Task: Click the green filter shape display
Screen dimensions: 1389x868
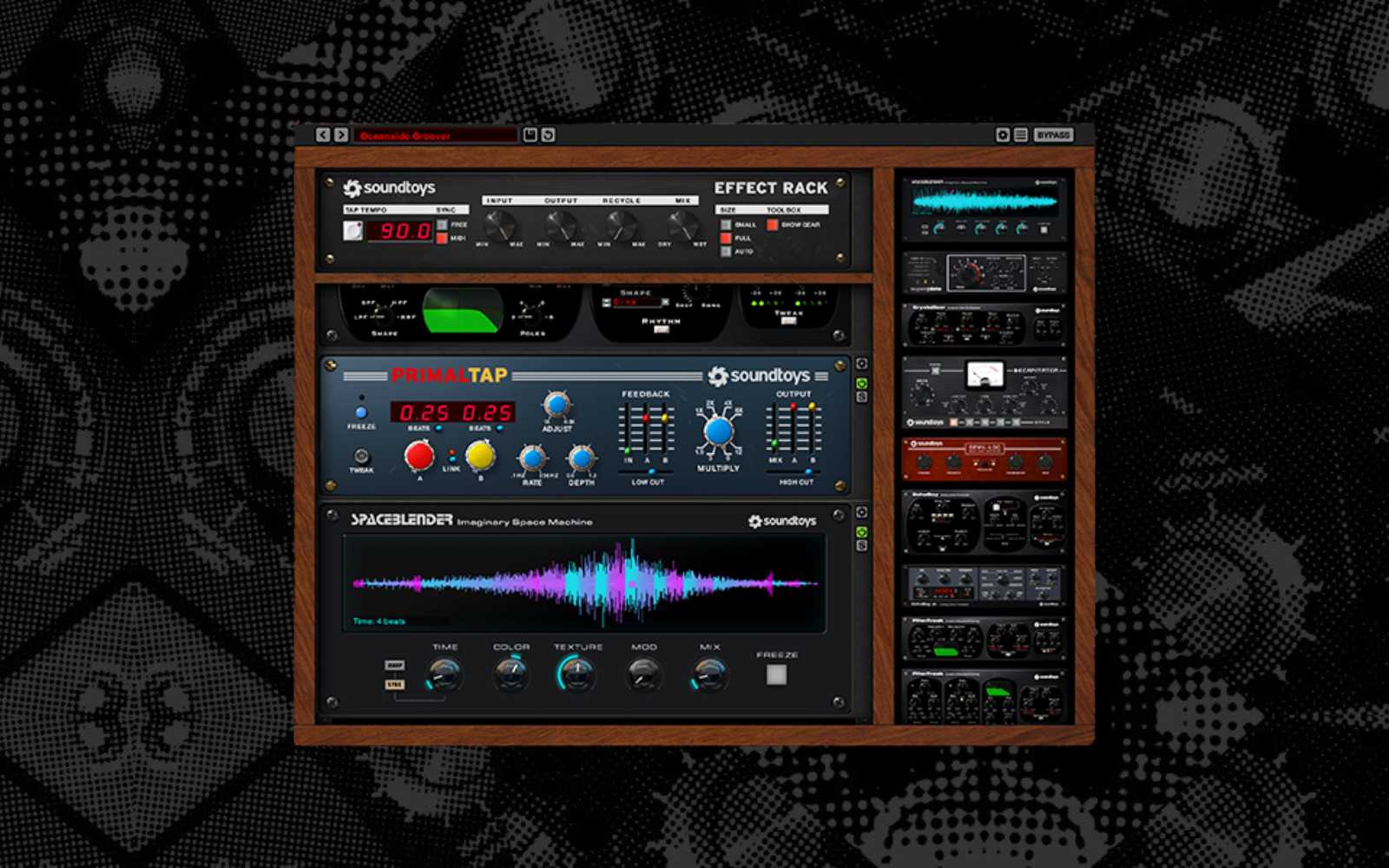Action: click(463, 310)
